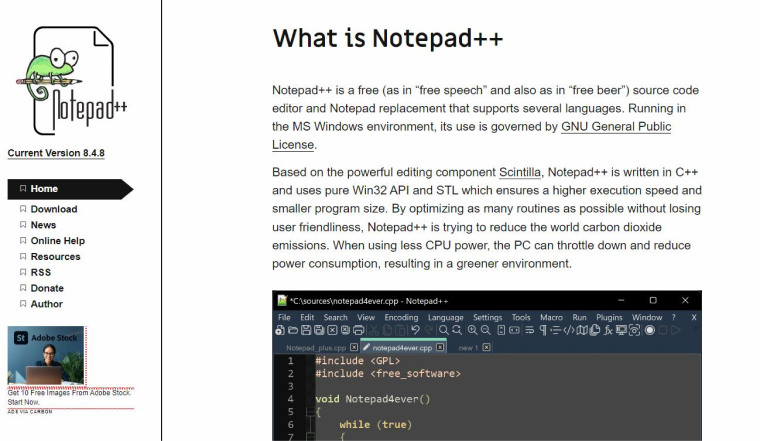Collapse the fold marker on line 5
The width and height of the screenshot is (760, 441).
pos(310,412)
